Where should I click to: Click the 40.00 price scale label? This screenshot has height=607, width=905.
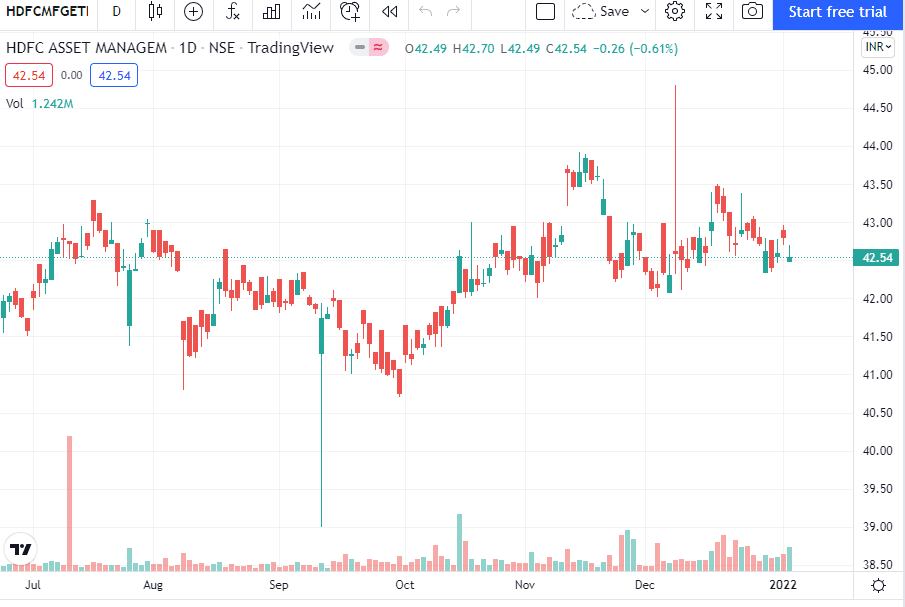point(877,451)
